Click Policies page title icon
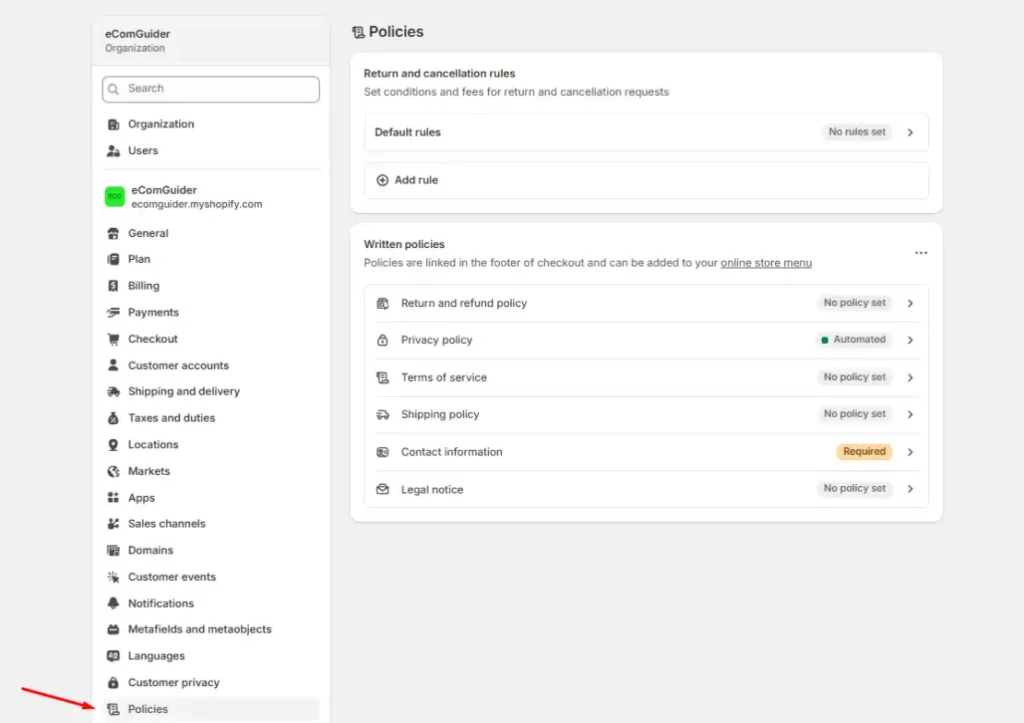The height and width of the screenshot is (723, 1024). pos(358,33)
